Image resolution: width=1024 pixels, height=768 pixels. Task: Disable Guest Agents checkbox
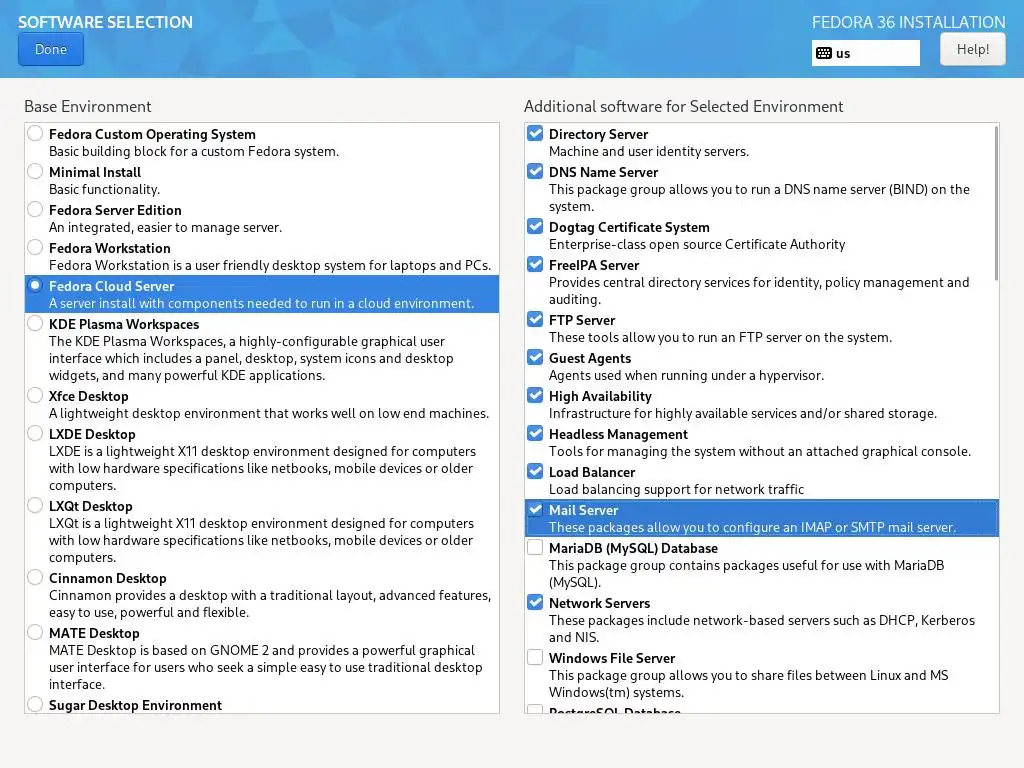pyautogui.click(x=535, y=357)
